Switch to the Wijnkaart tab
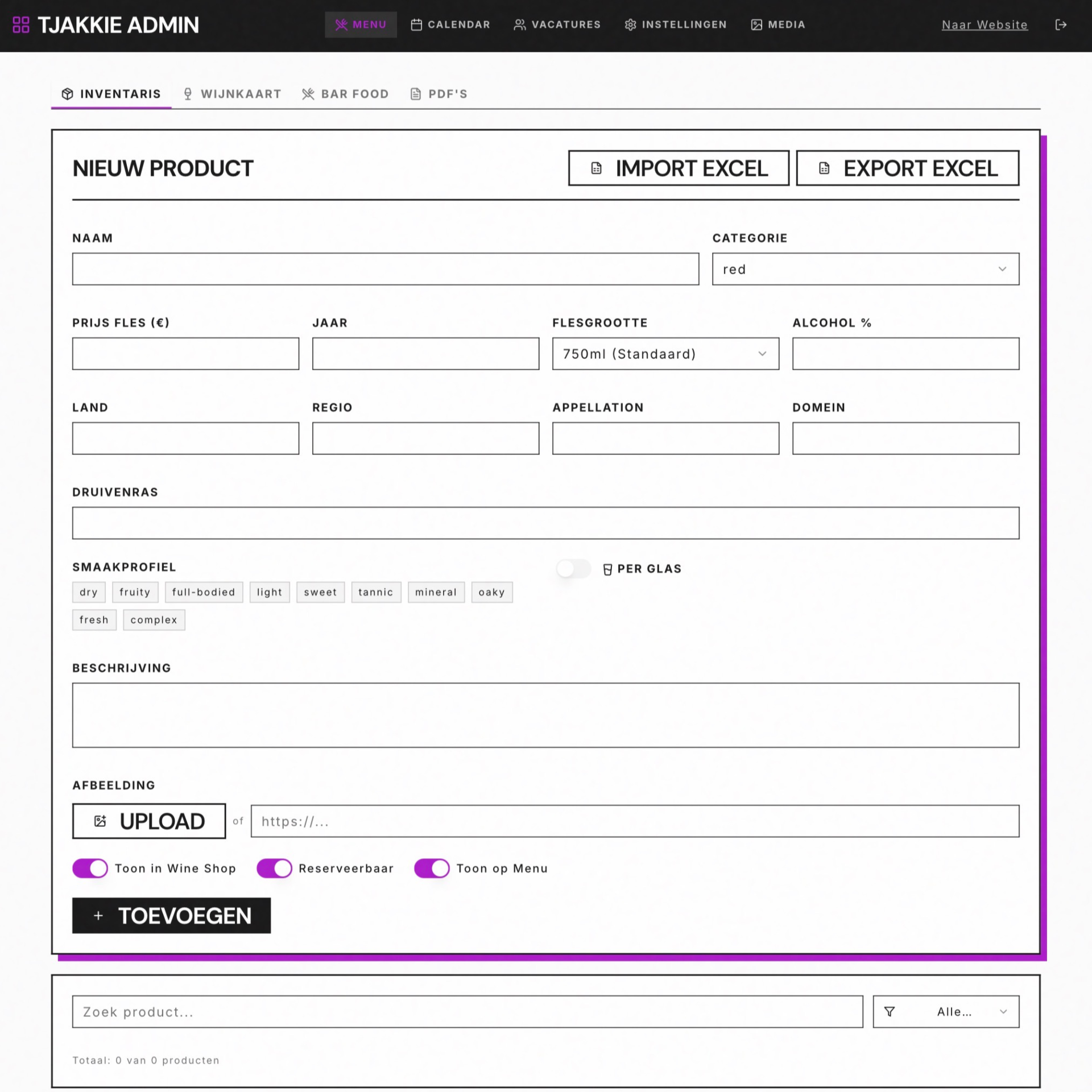The height and width of the screenshot is (1092, 1092). [232, 94]
